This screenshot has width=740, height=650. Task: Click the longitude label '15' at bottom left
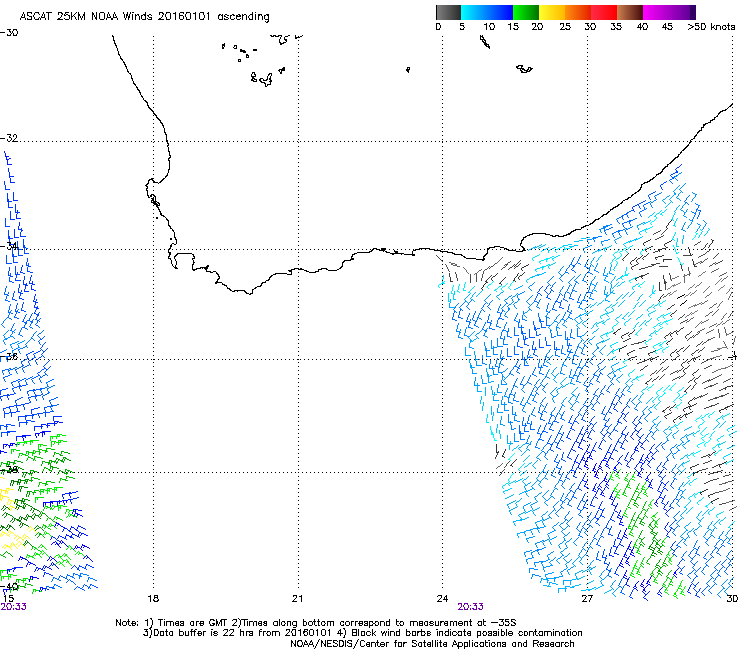(8, 599)
